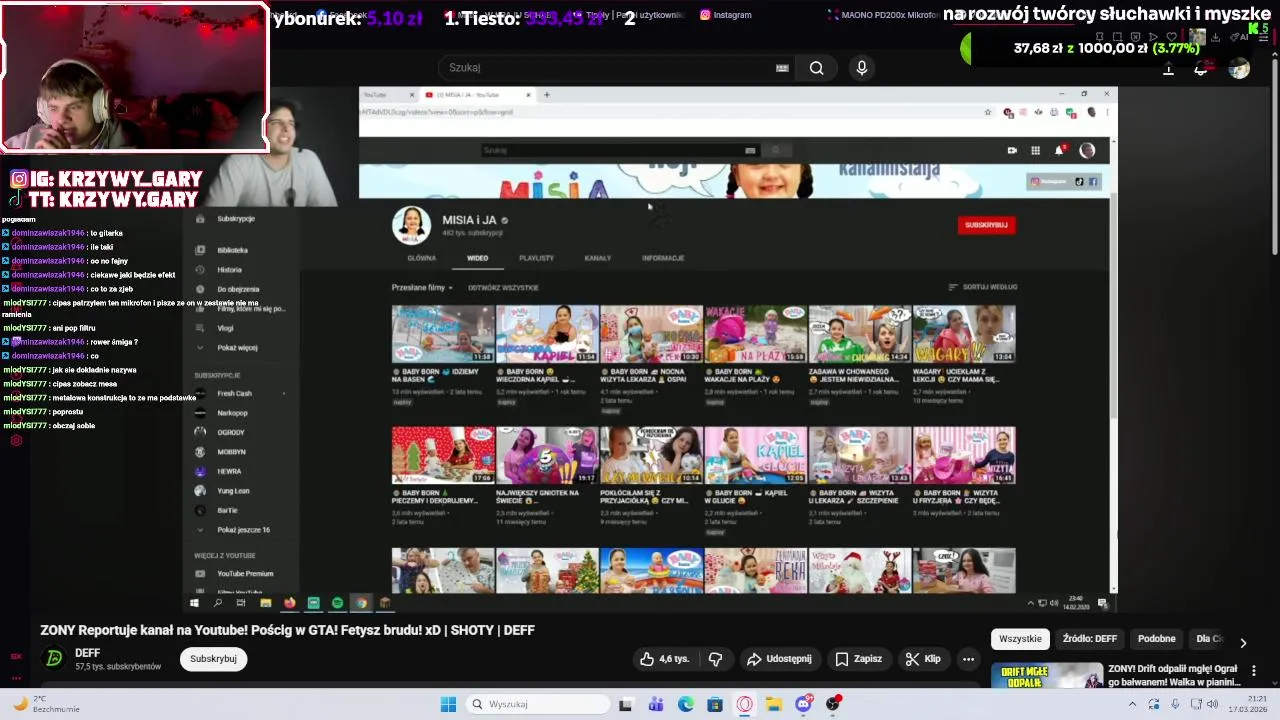This screenshot has width=1280, height=720.
Task: Click MISIA i JA channel avatar
Action: [411, 225]
